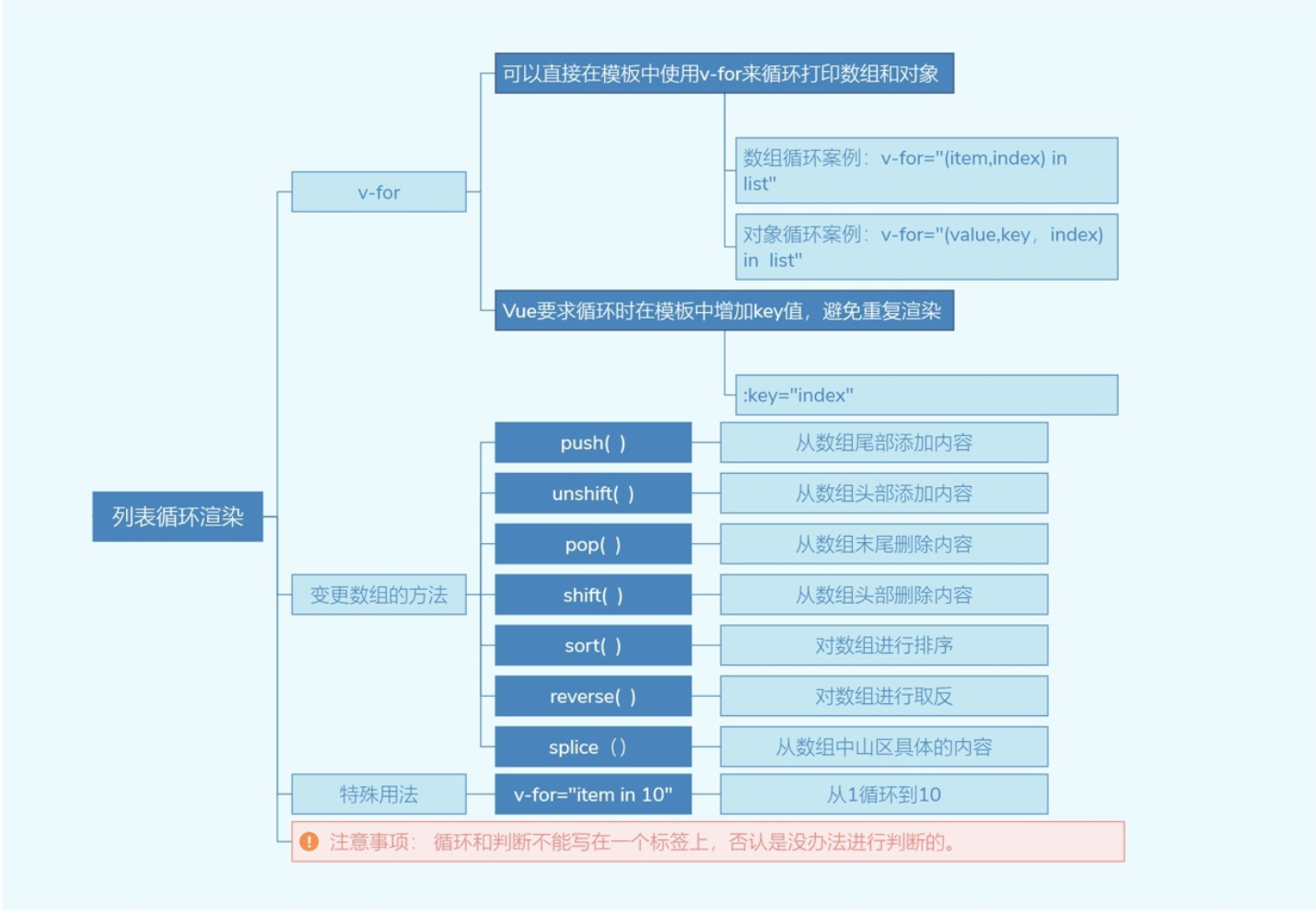
Task: Click the 注意事项 warning note box
Action: pyautogui.click(x=708, y=841)
